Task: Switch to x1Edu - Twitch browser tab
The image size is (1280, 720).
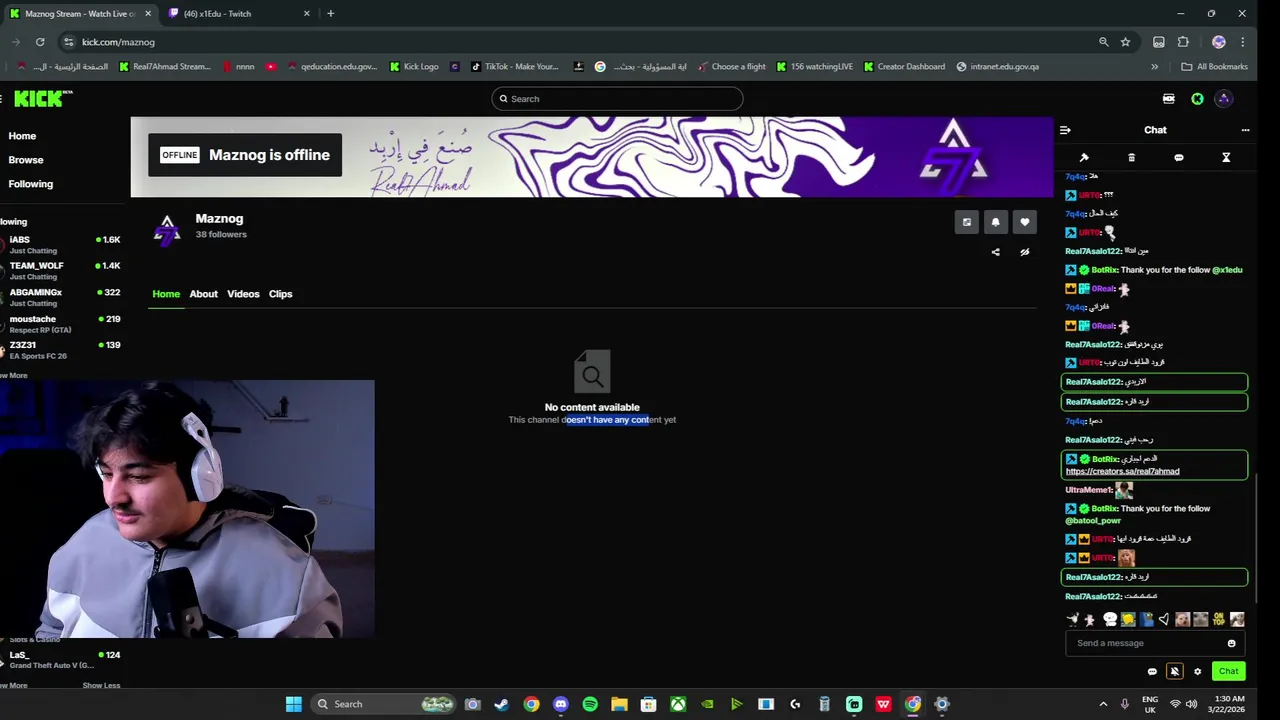Action: (x=240, y=13)
